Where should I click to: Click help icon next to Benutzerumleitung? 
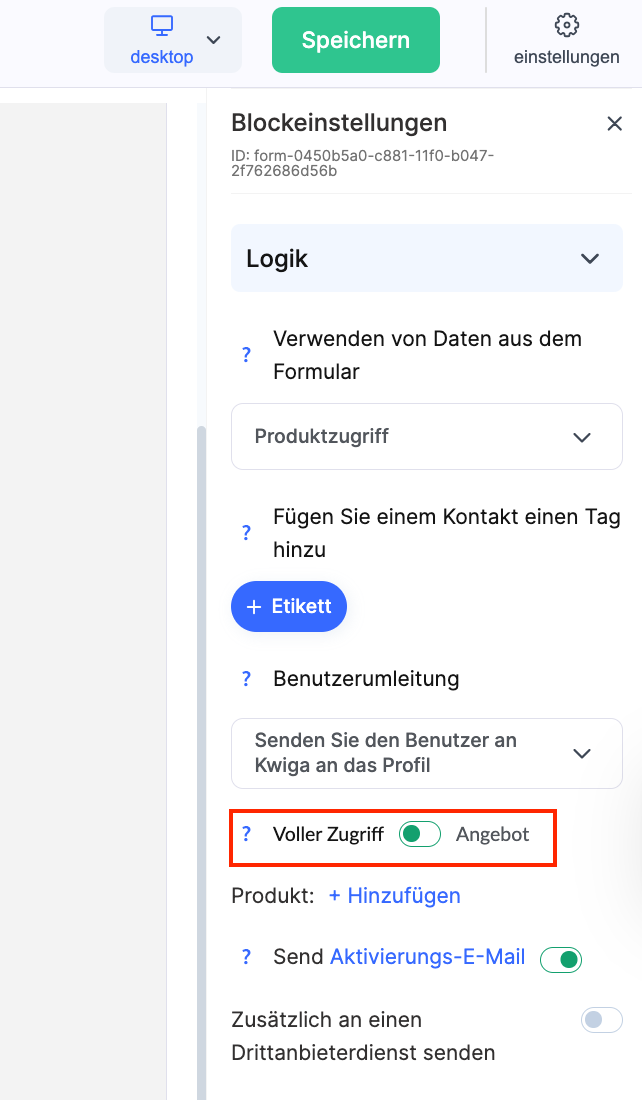[246, 679]
